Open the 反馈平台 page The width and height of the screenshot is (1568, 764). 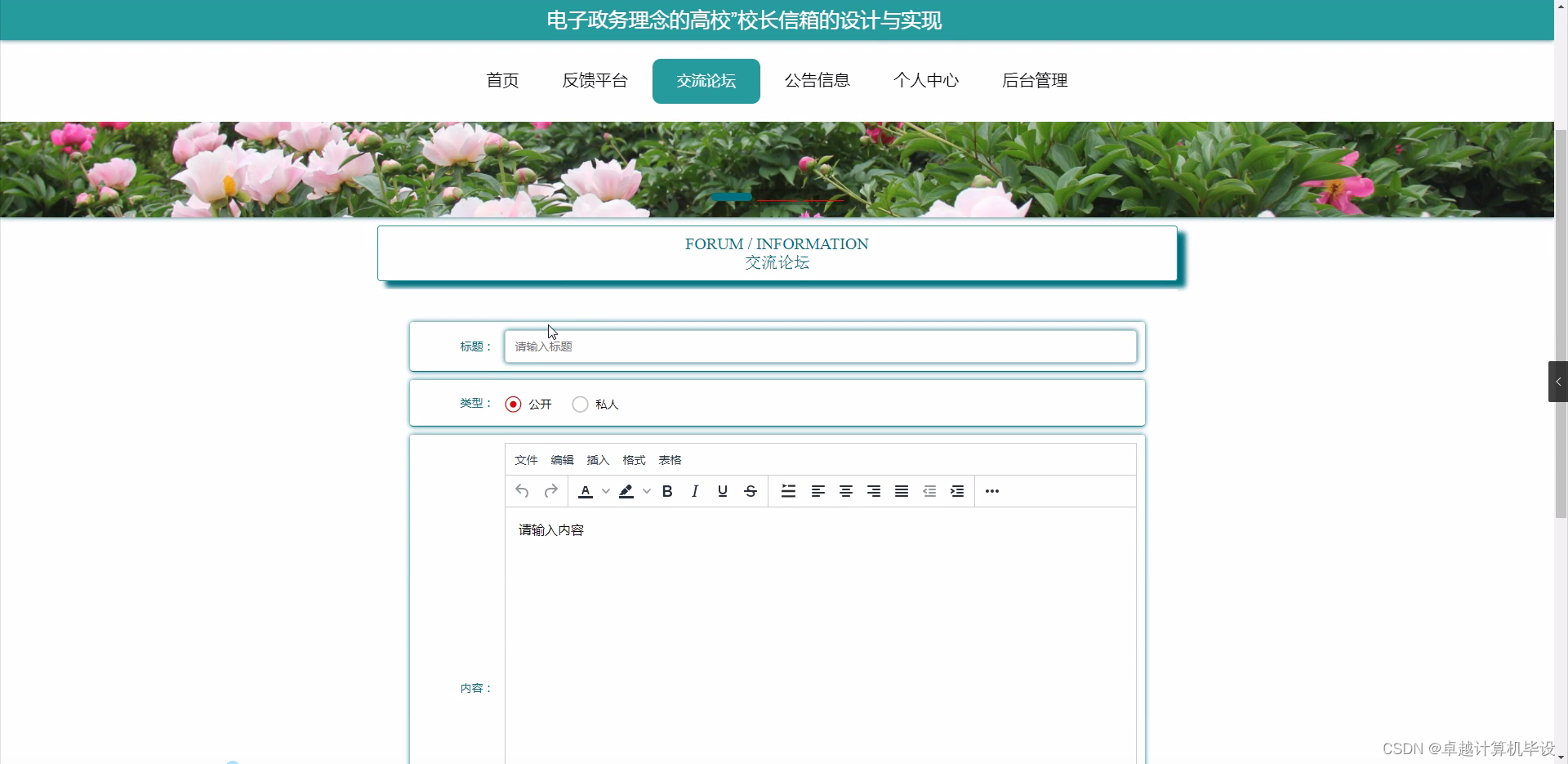(x=595, y=80)
